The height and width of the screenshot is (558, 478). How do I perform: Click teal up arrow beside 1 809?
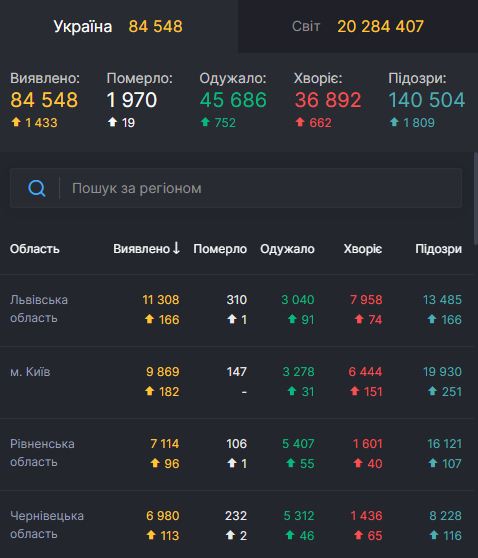tap(394, 122)
